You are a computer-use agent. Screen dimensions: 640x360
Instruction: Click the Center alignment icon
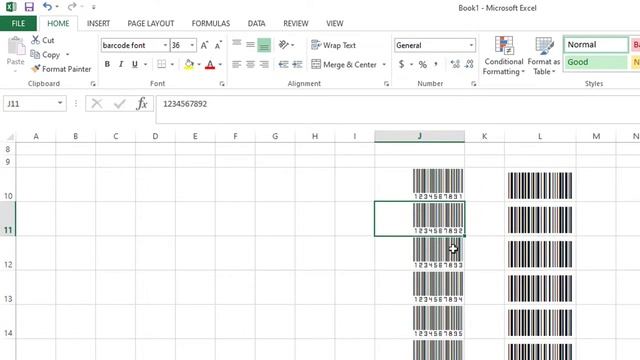click(x=250, y=64)
